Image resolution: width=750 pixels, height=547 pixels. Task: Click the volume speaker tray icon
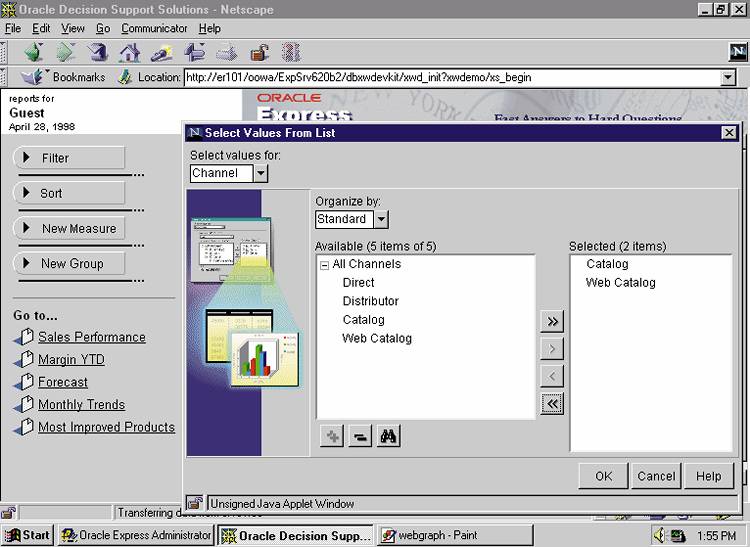(660, 535)
